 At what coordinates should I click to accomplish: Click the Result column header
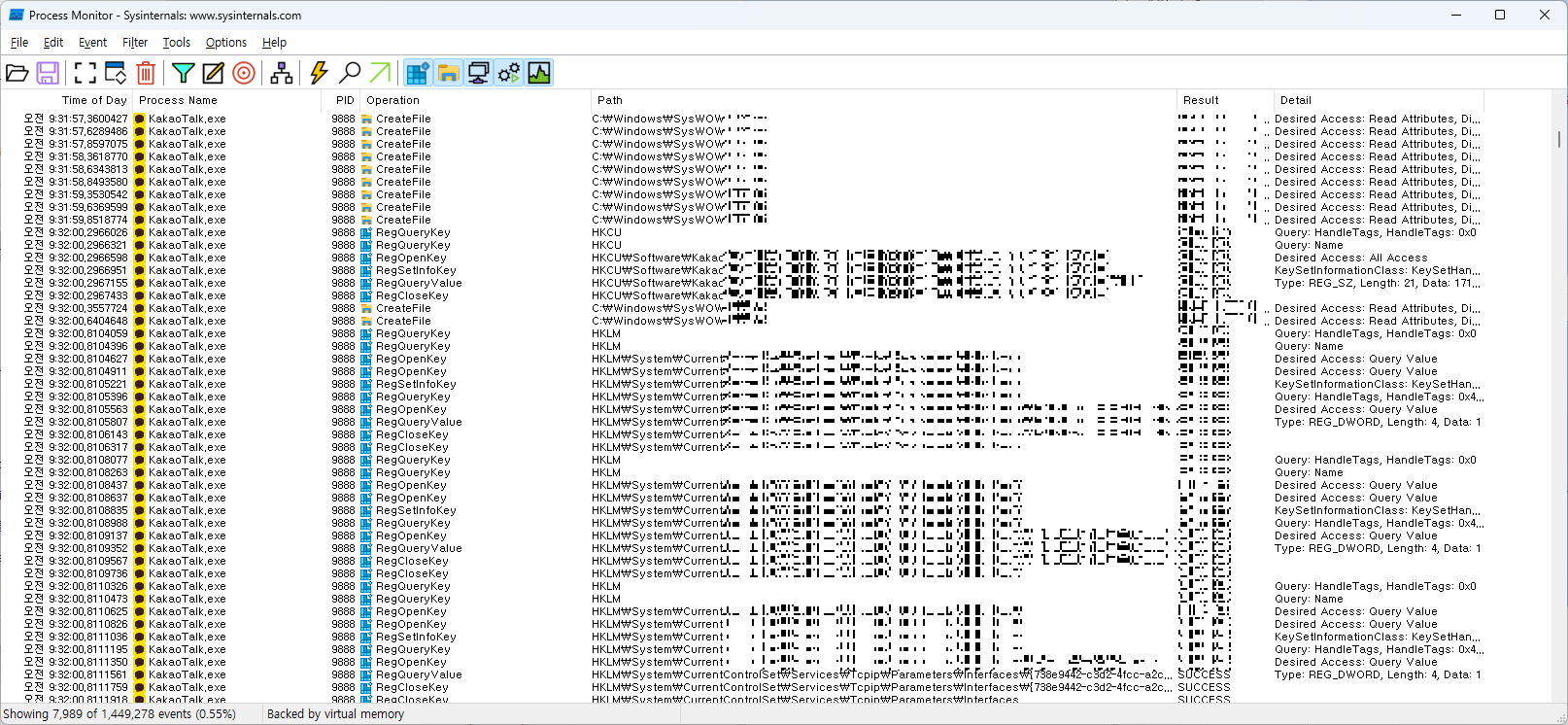1225,100
